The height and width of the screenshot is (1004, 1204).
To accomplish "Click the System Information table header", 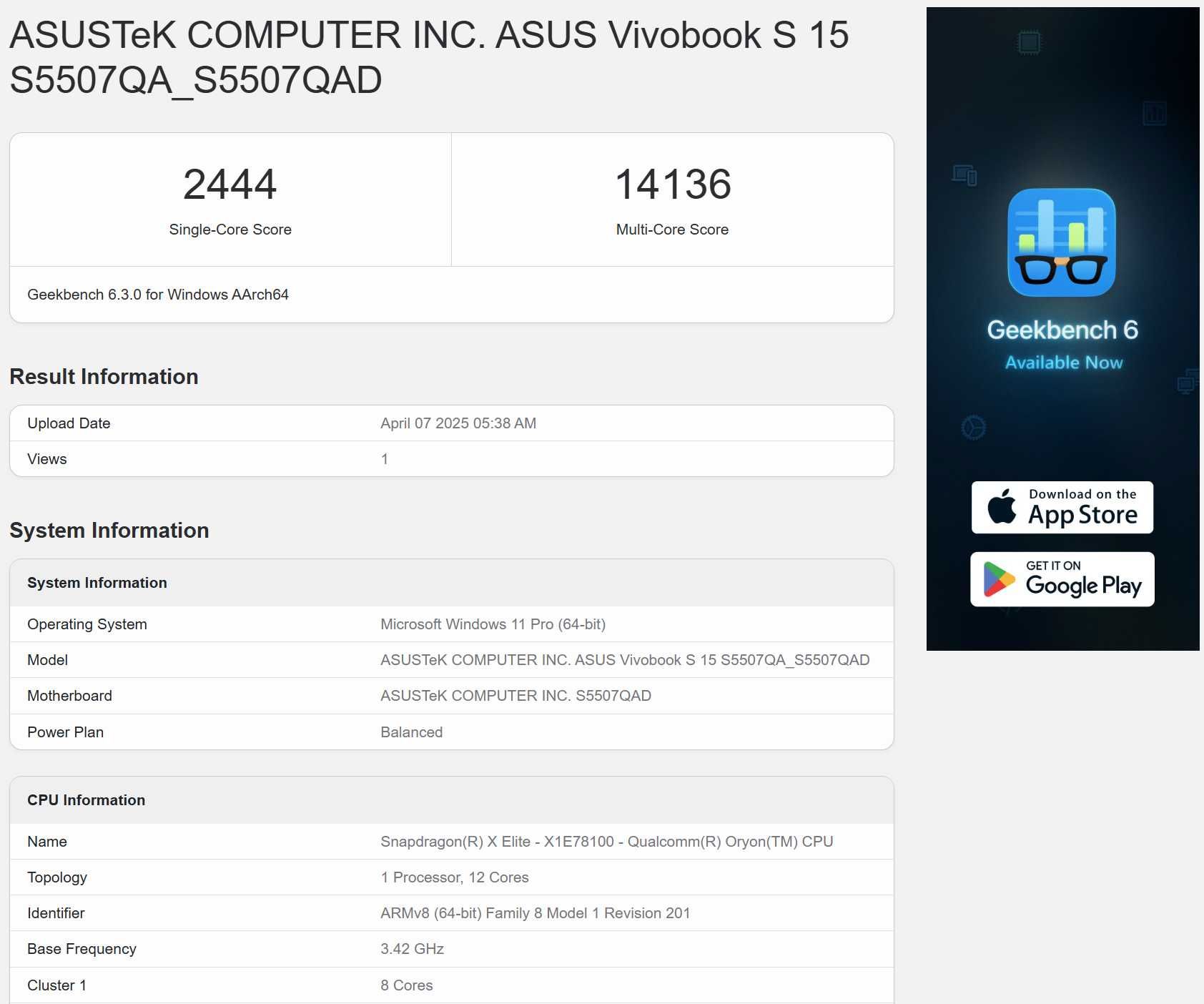I will 97,583.
